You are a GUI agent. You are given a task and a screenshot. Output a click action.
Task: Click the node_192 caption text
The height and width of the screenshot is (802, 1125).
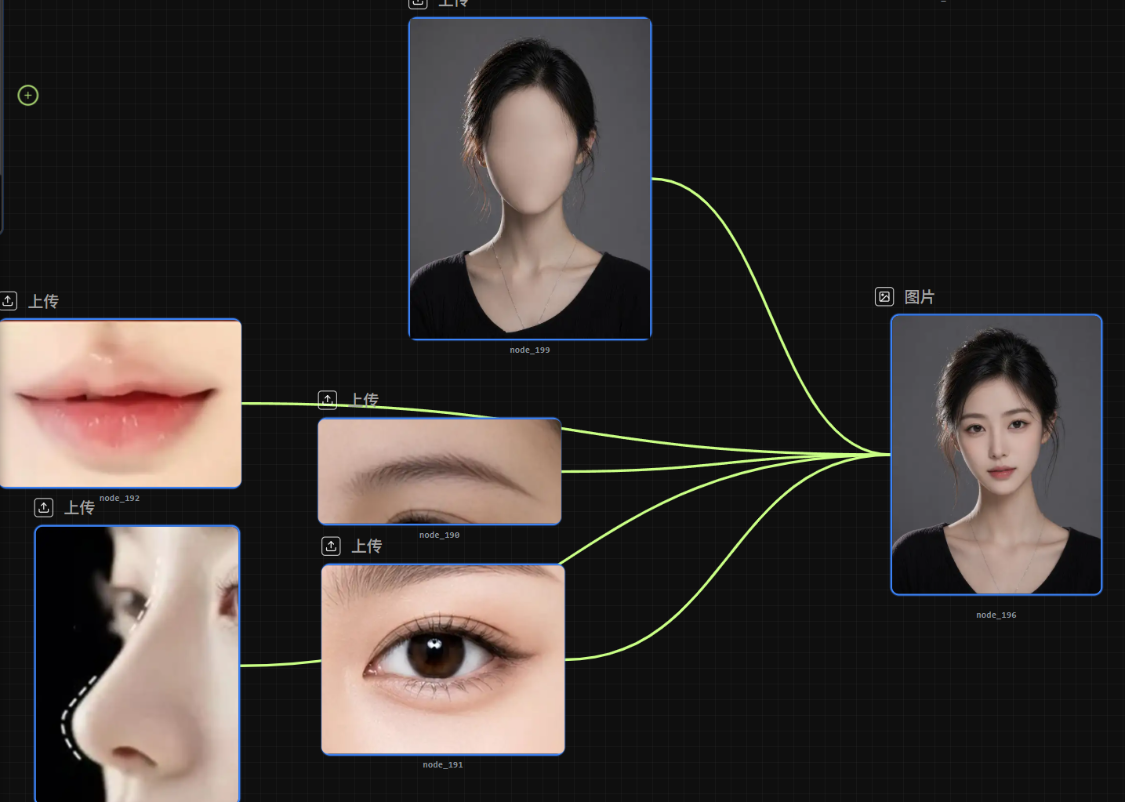click(120, 498)
